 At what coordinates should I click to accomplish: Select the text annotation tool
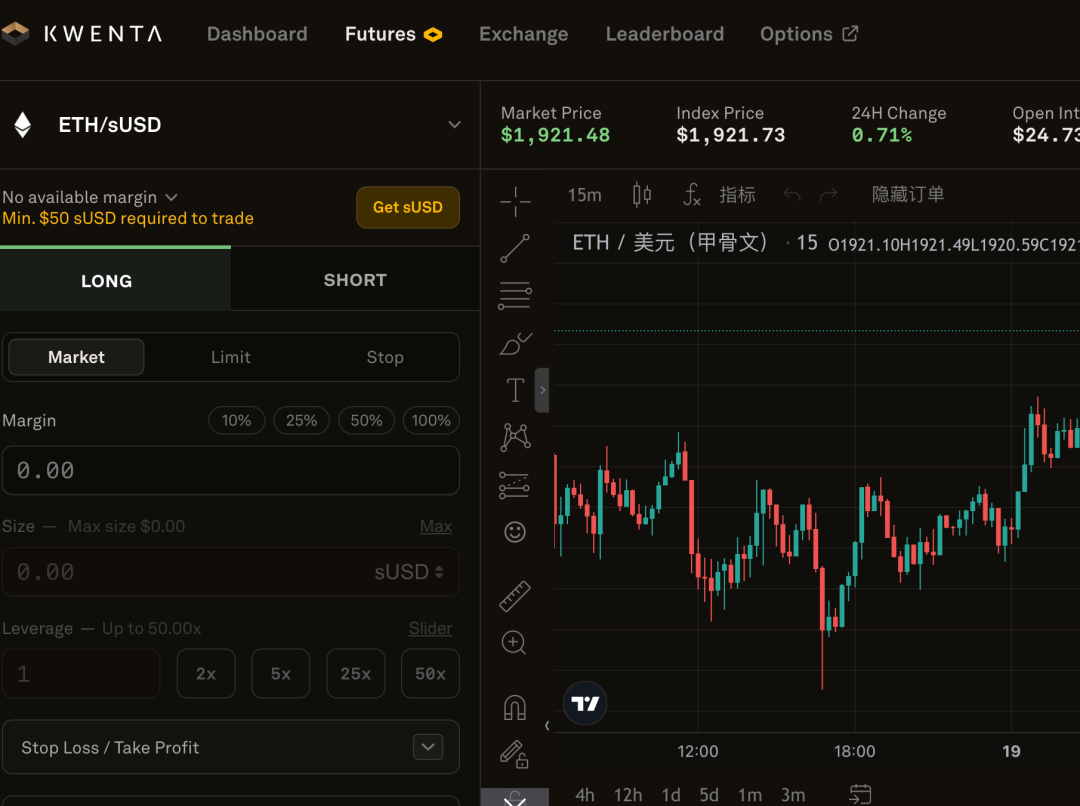click(515, 390)
